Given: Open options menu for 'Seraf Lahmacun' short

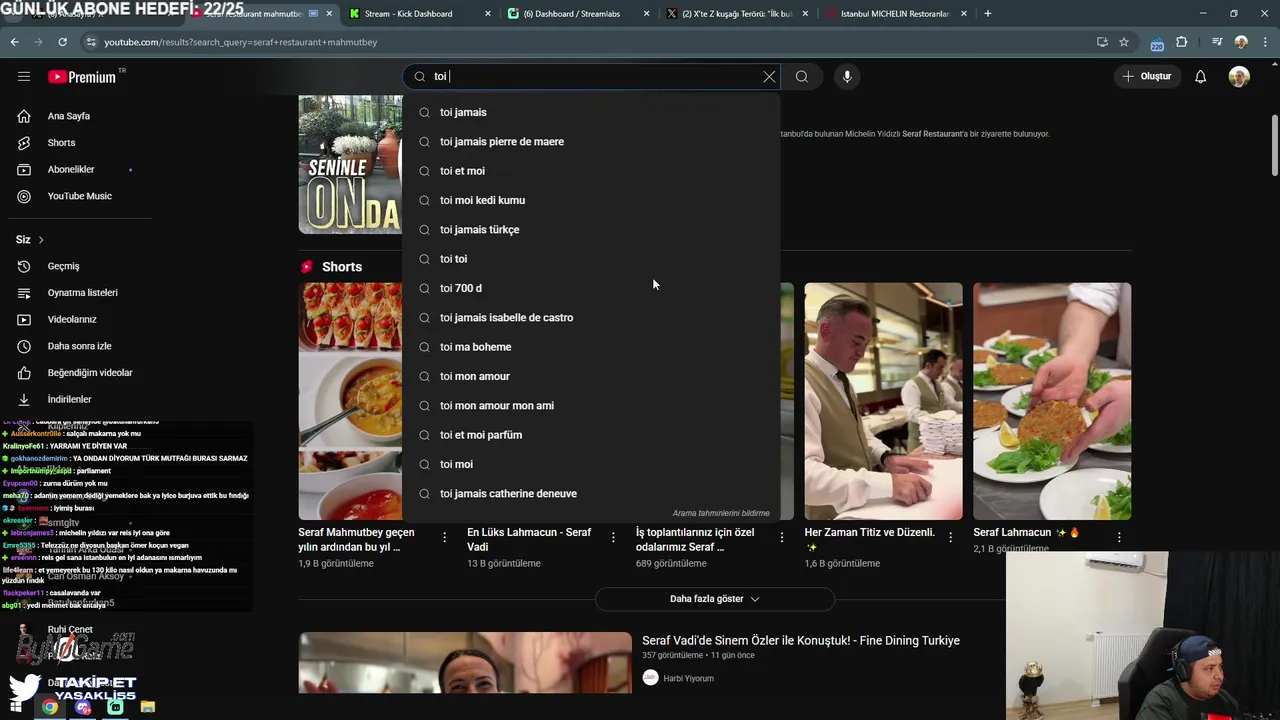Looking at the screenshot, I should coord(1119,537).
